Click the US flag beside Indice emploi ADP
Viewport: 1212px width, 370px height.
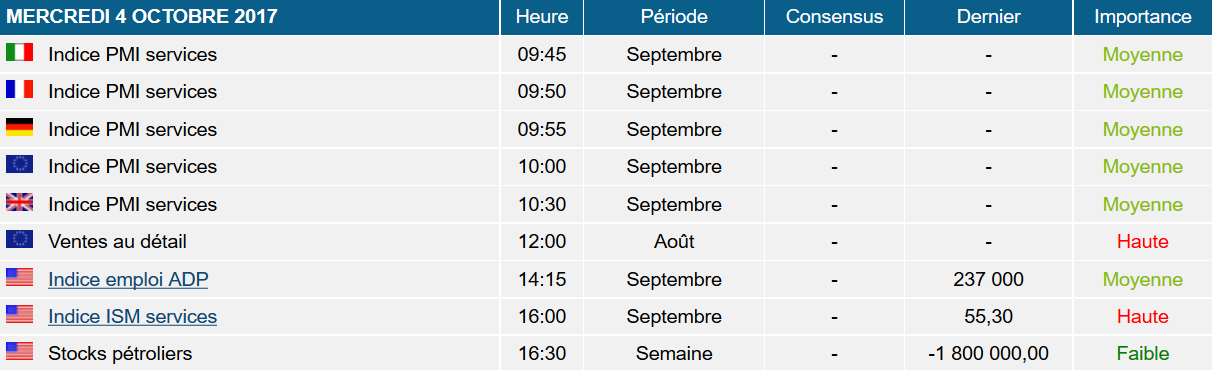[x=20, y=277]
